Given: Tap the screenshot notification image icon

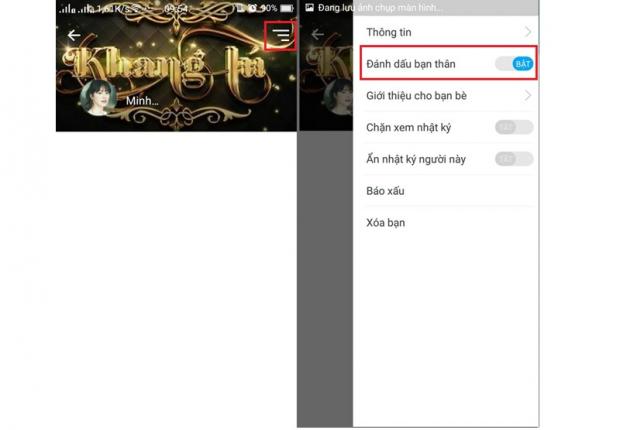Looking at the screenshot, I should tap(309, 8).
